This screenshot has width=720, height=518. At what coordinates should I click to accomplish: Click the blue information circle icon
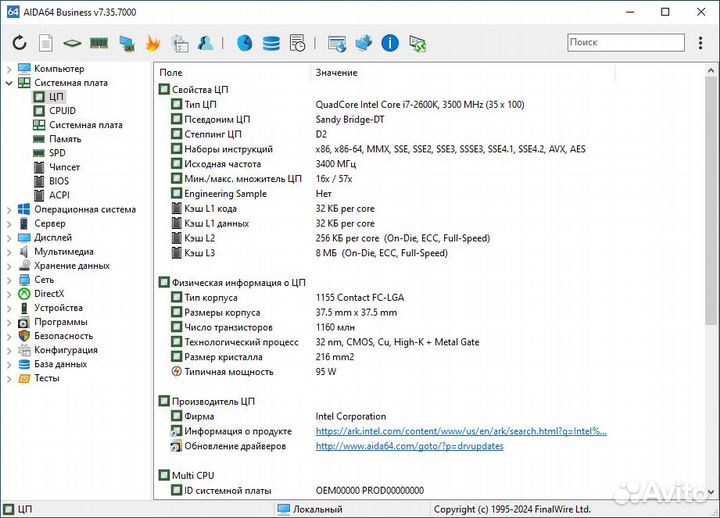[x=390, y=43]
